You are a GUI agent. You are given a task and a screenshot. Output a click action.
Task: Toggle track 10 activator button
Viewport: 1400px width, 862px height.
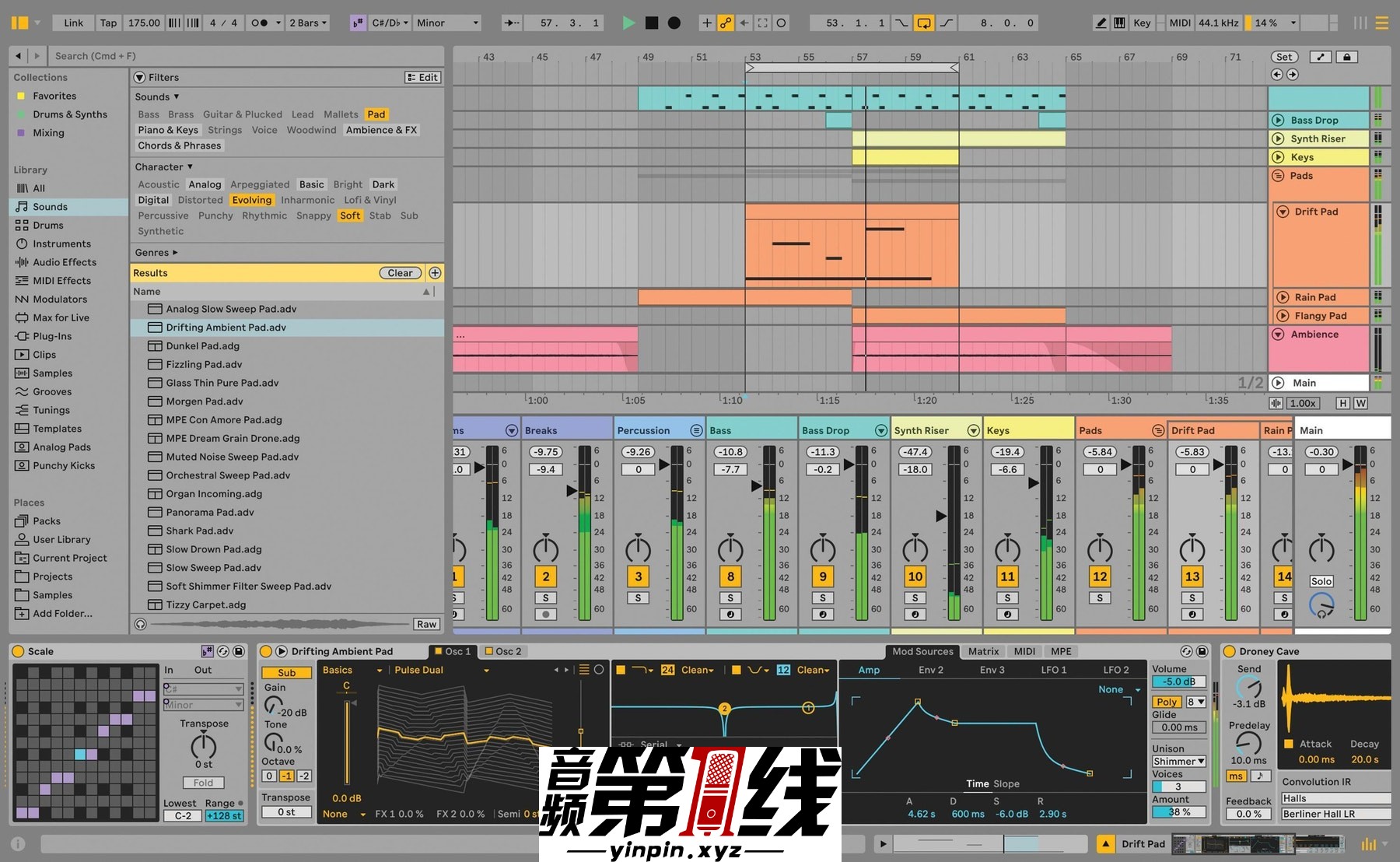pos(915,576)
